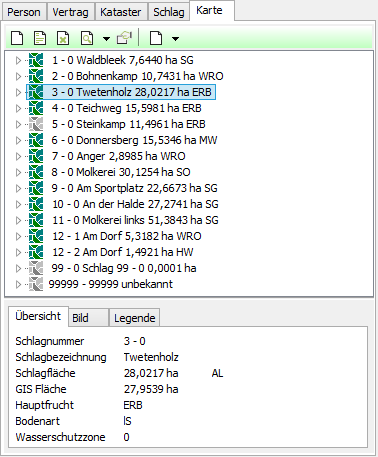The width and height of the screenshot is (378, 457).
Task: Click the green field icon of Waldbleek
Action: tap(36, 60)
